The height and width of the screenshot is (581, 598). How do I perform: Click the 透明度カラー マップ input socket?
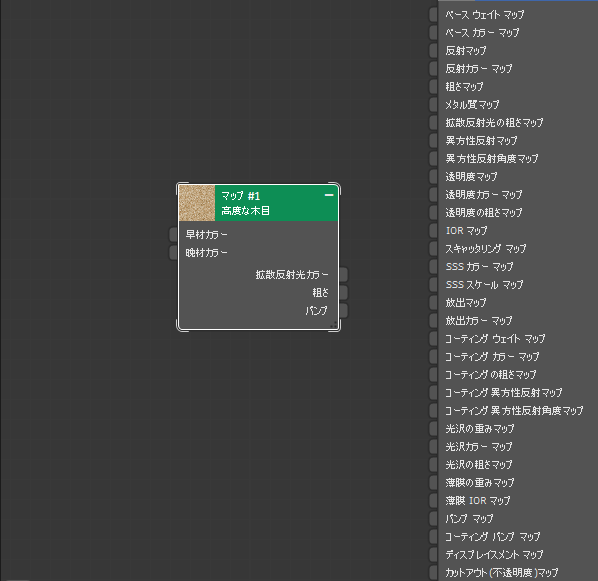(x=434, y=195)
